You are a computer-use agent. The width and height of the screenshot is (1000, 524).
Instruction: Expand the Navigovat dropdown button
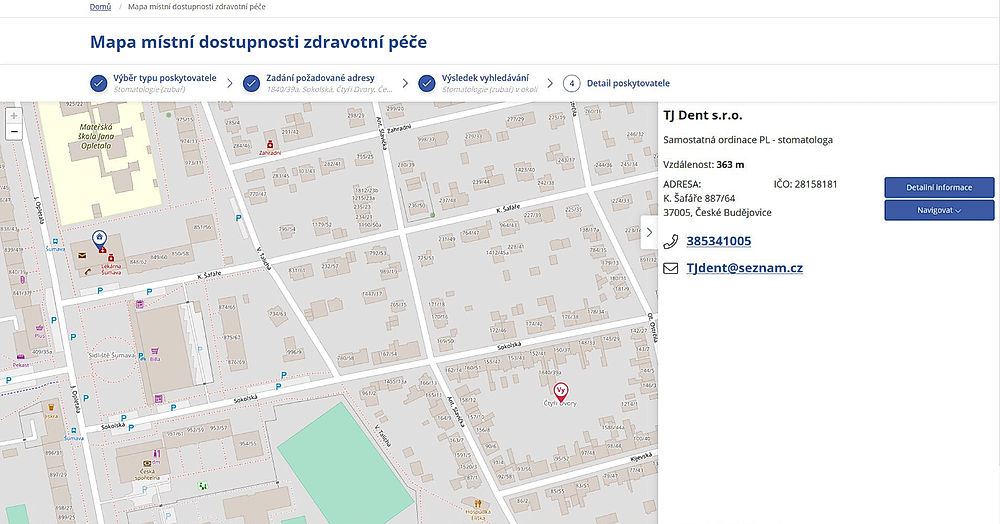(x=938, y=211)
